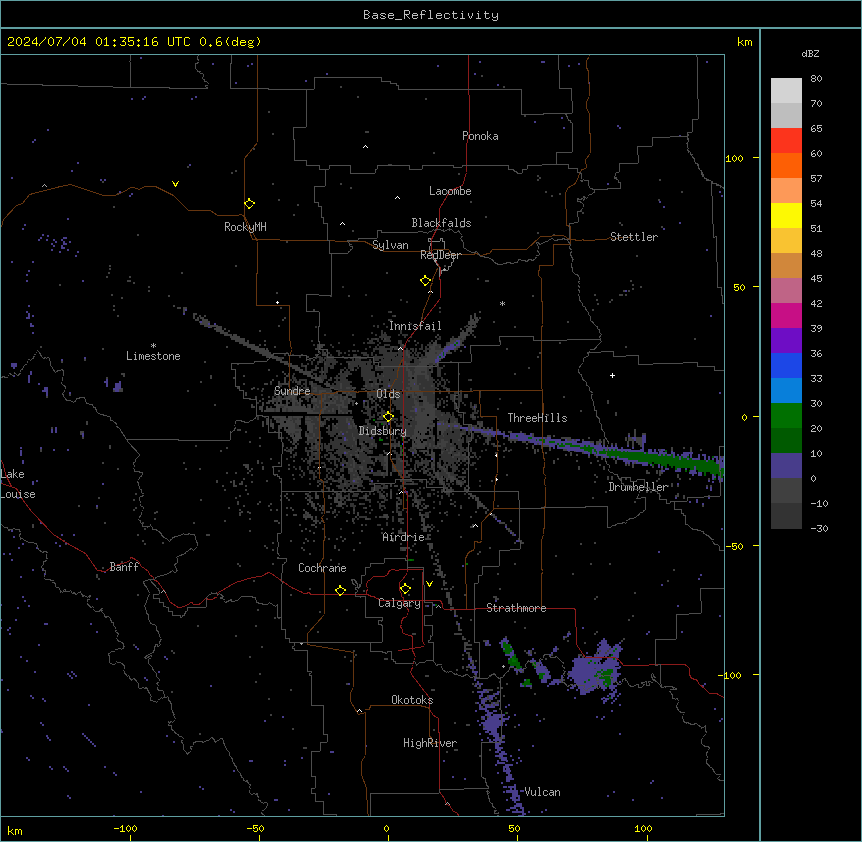Click the Olds town label
Image resolution: width=862 pixels, height=842 pixels.
click(x=388, y=394)
